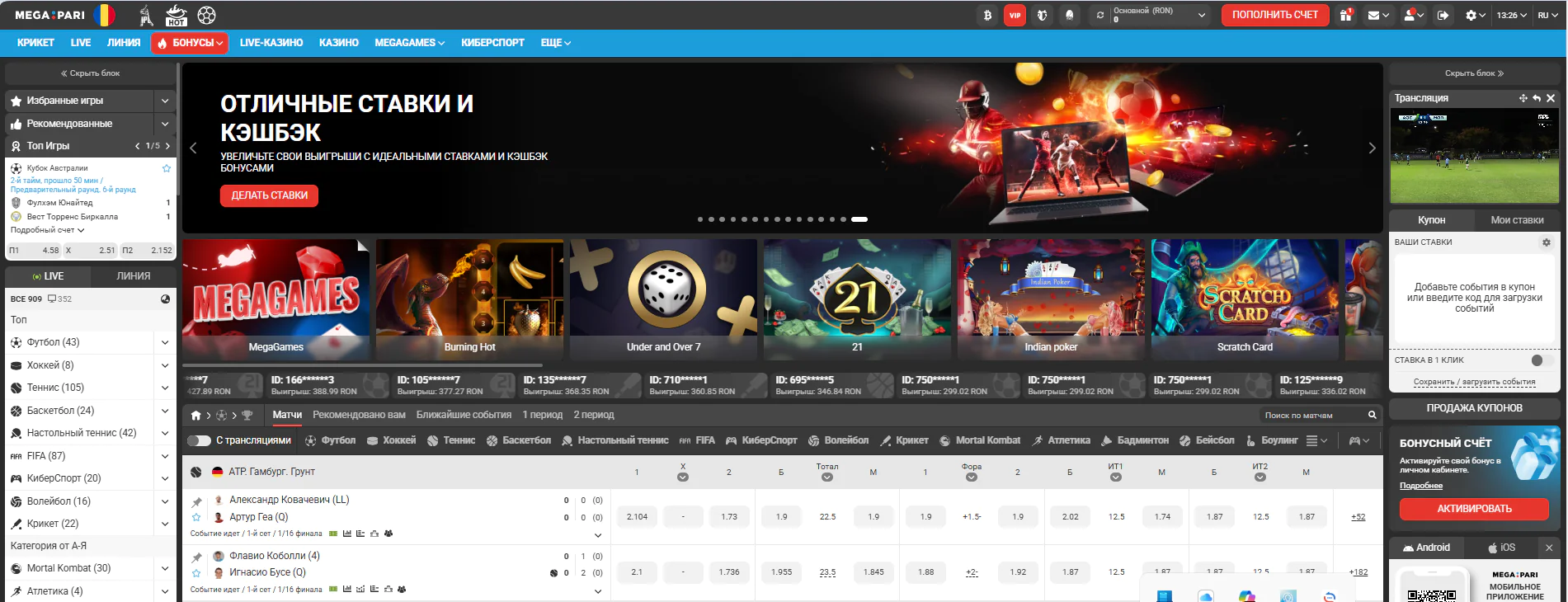1568x602 pixels.
Task: Open the 13:26 time zone dropdown
Action: click(1512, 15)
